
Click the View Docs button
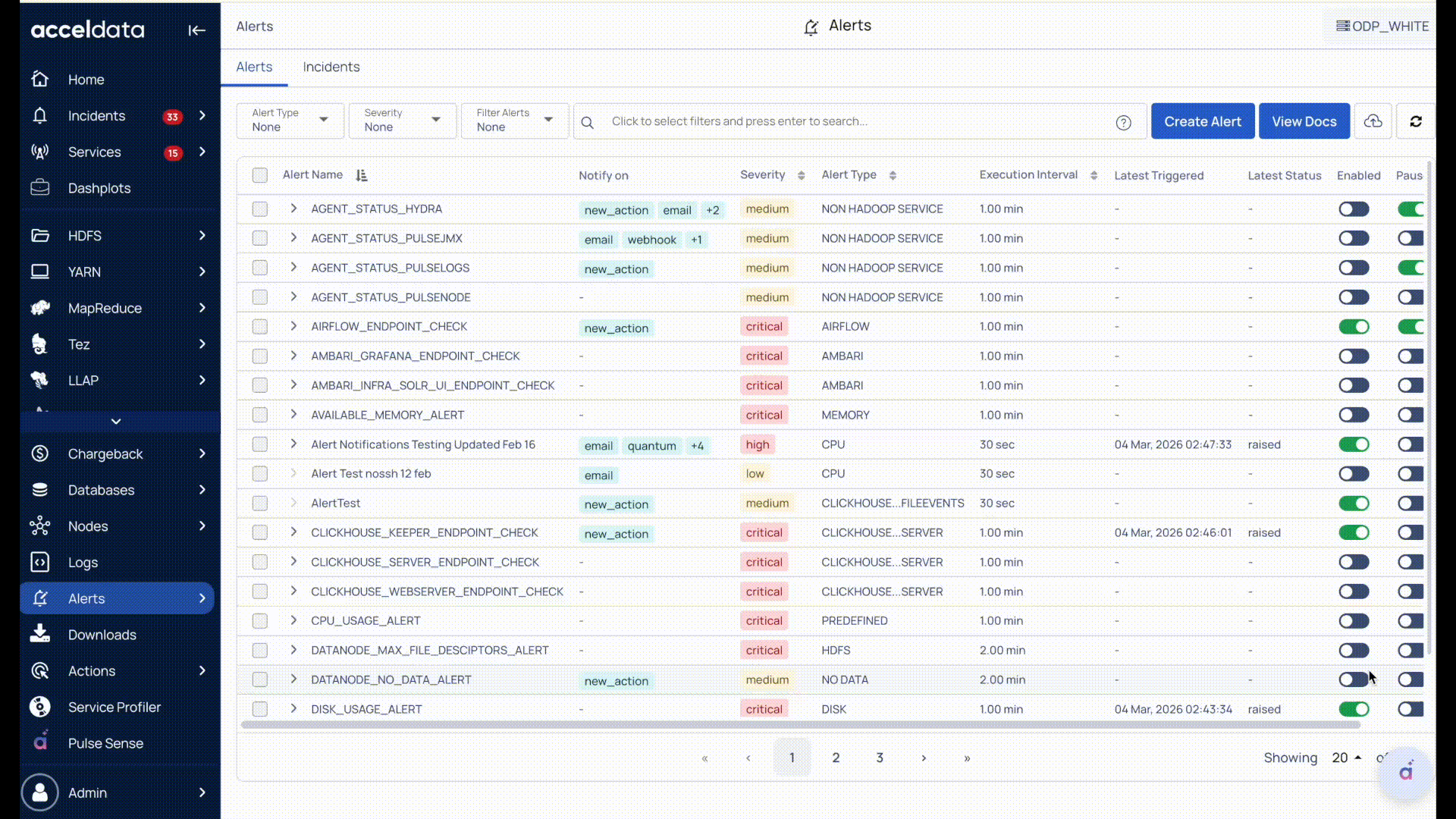point(1304,121)
